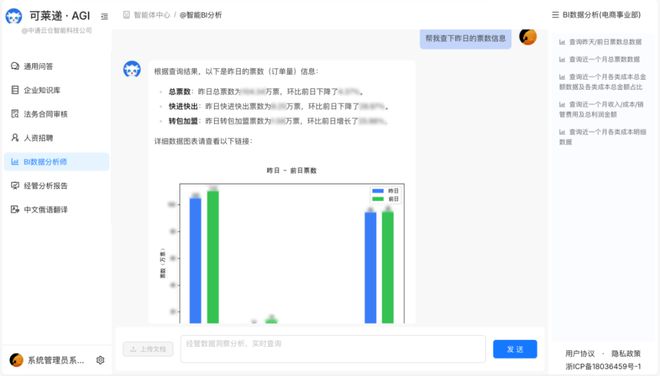Screen dimensions: 660x376
Task: Click the 智能体中心 breadcrumb
Action: pyautogui.click(x=152, y=15)
